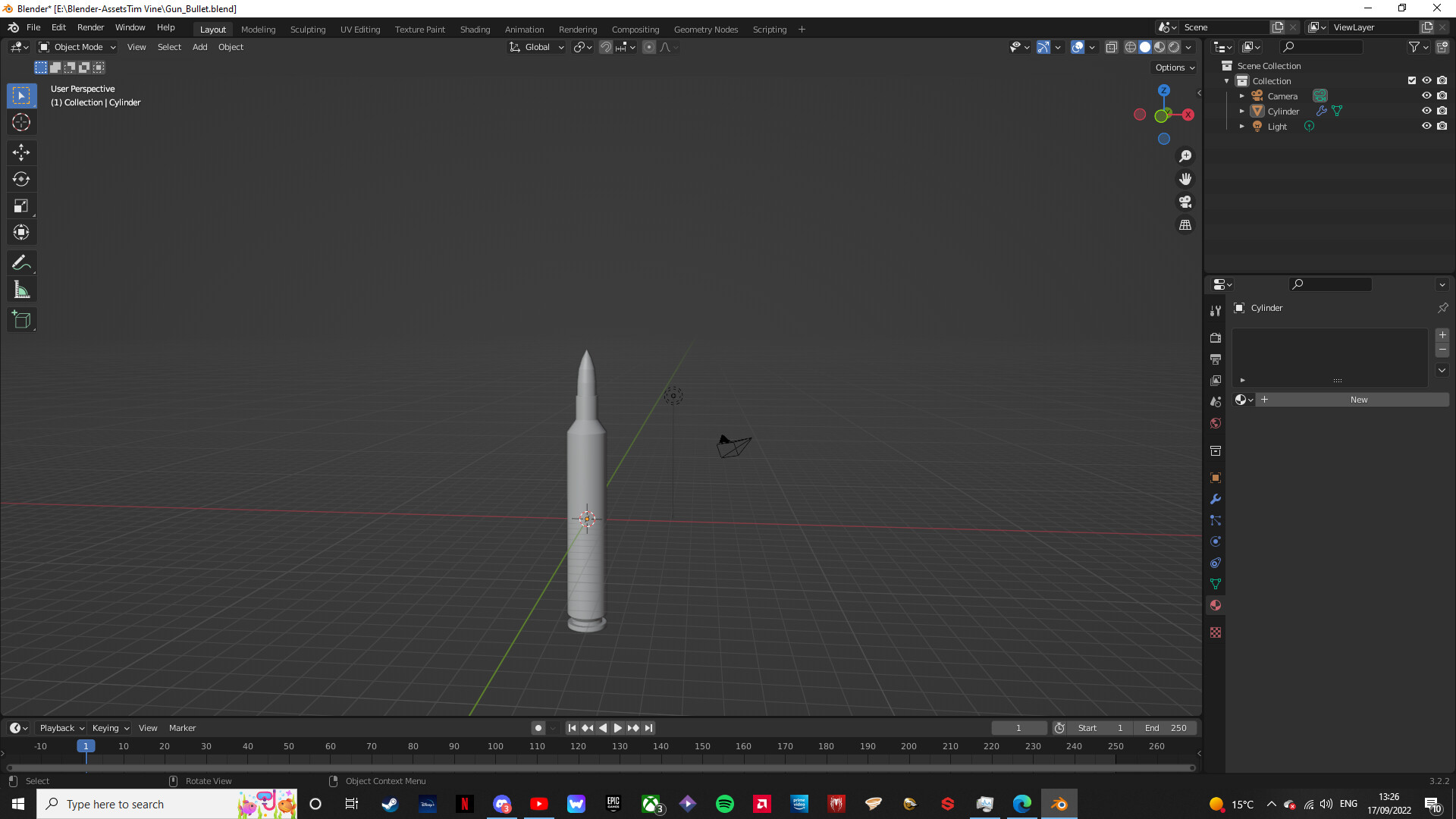Screen dimensions: 1456x819
Task: Open the Render menu
Action: tap(90, 27)
